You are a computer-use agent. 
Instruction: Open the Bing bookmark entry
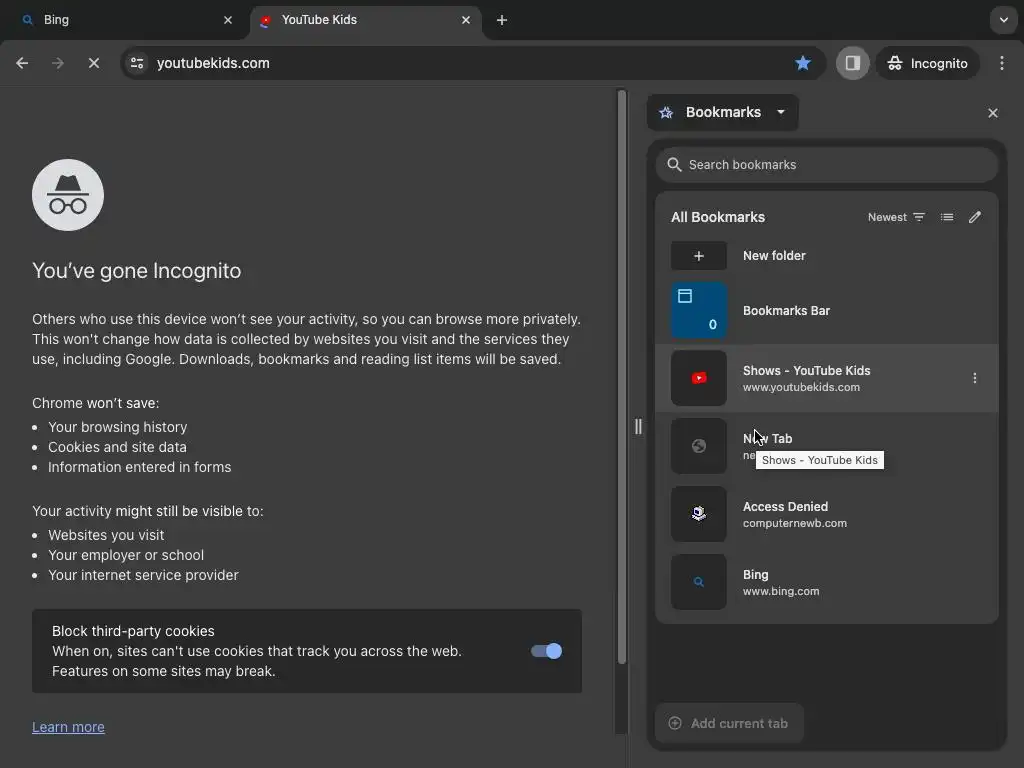coord(826,583)
